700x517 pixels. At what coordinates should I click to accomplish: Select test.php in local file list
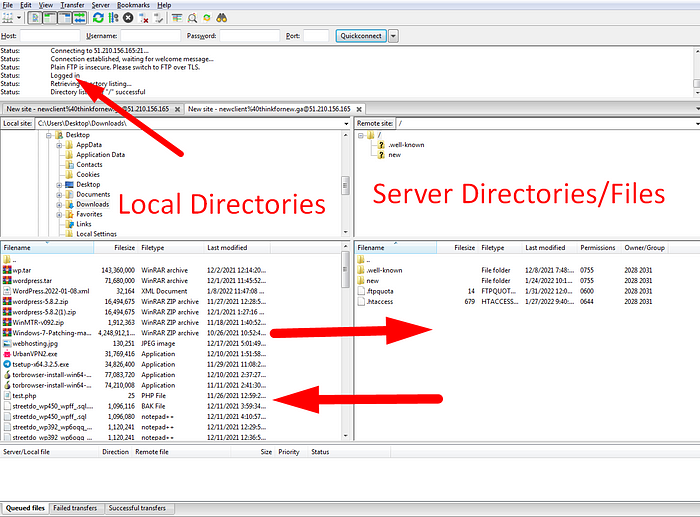click(24, 396)
